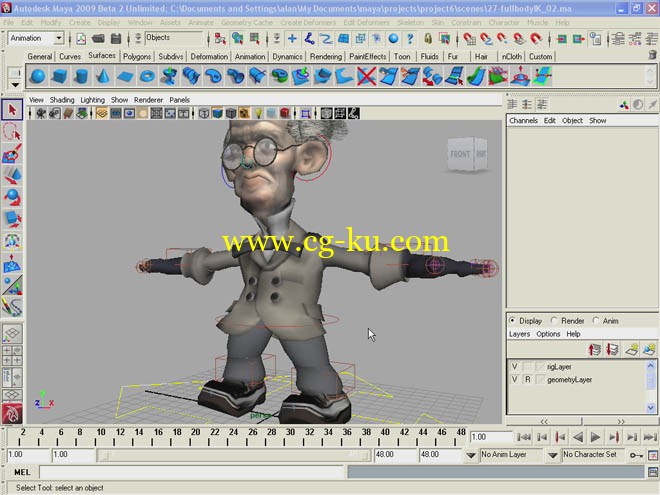The width and height of the screenshot is (660, 495).
Task: Create a NURBS cylinder from shelf
Action: click(81, 77)
